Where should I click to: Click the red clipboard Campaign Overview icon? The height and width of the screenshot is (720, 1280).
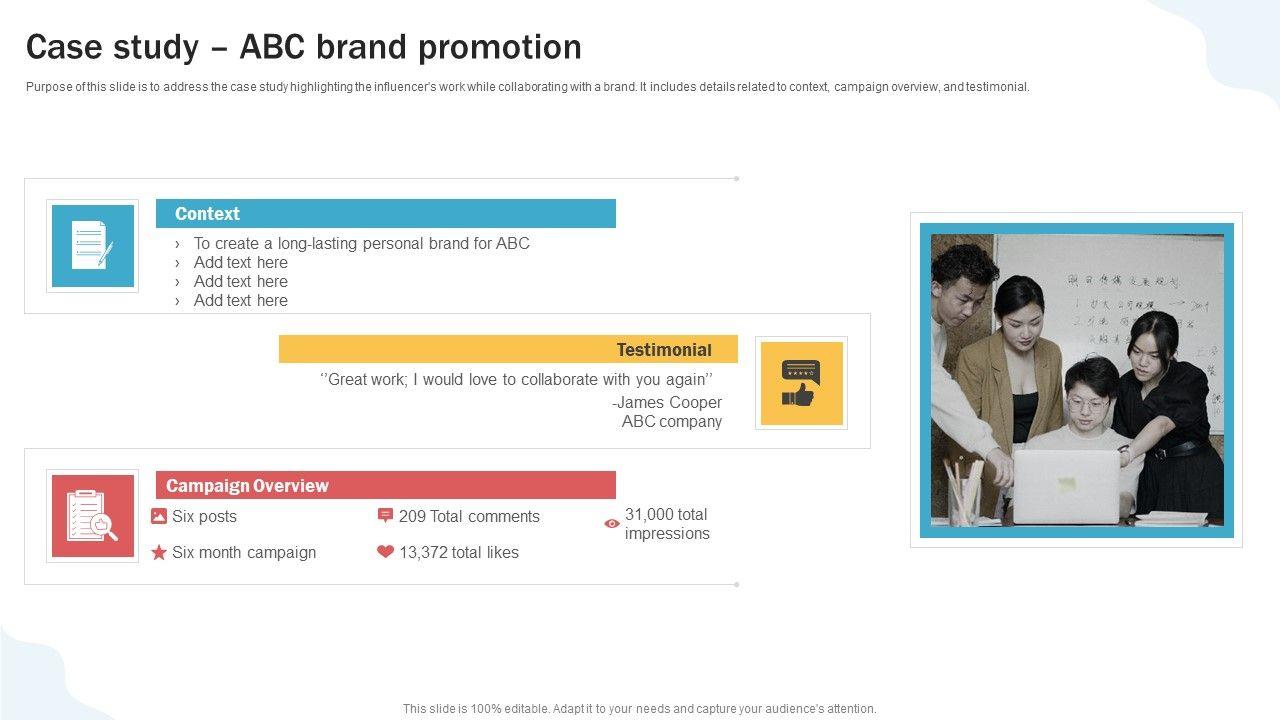pos(92,516)
